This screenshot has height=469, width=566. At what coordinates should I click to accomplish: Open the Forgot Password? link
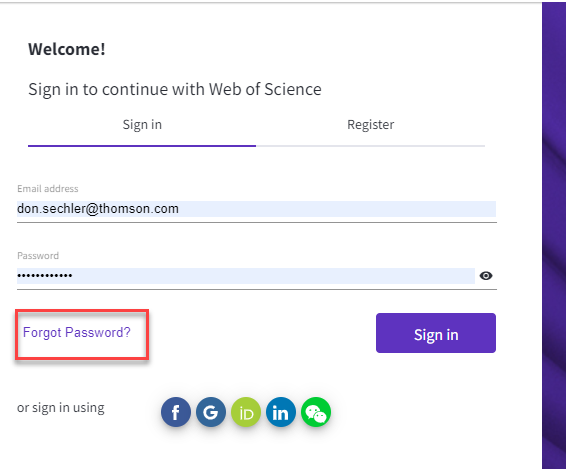point(77,333)
